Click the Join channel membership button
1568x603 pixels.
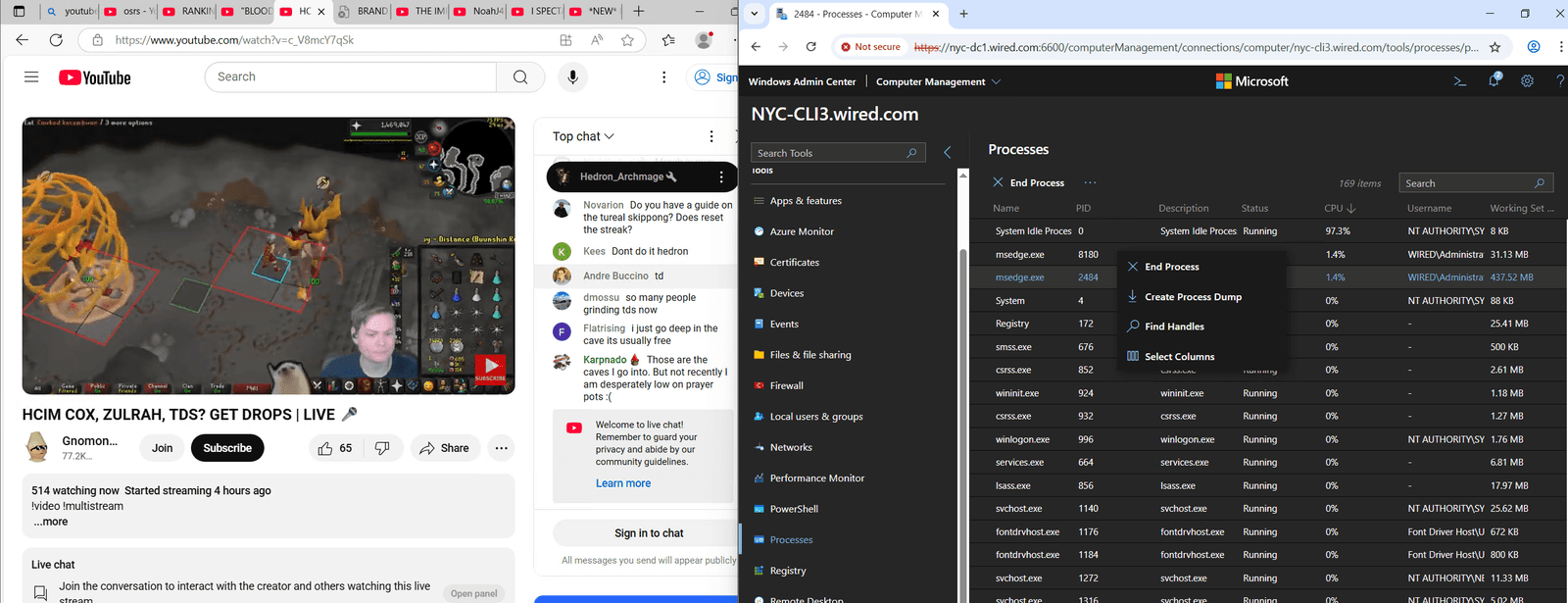pyautogui.click(x=162, y=448)
